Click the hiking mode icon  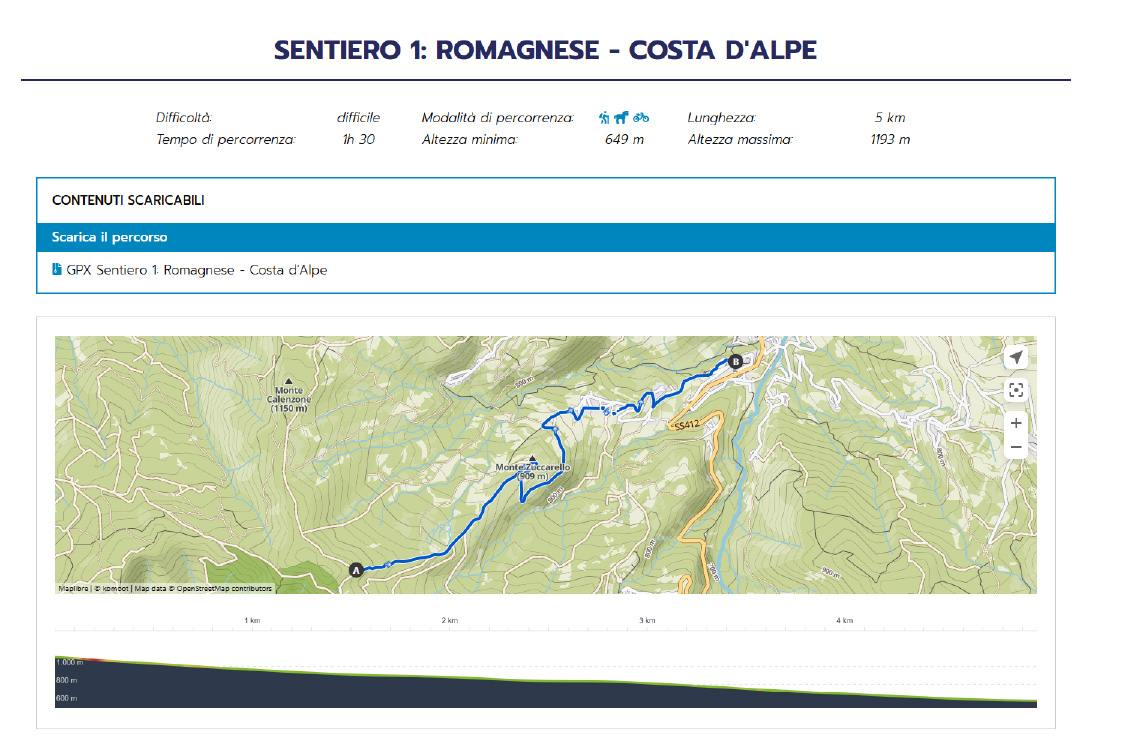pos(604,117)
